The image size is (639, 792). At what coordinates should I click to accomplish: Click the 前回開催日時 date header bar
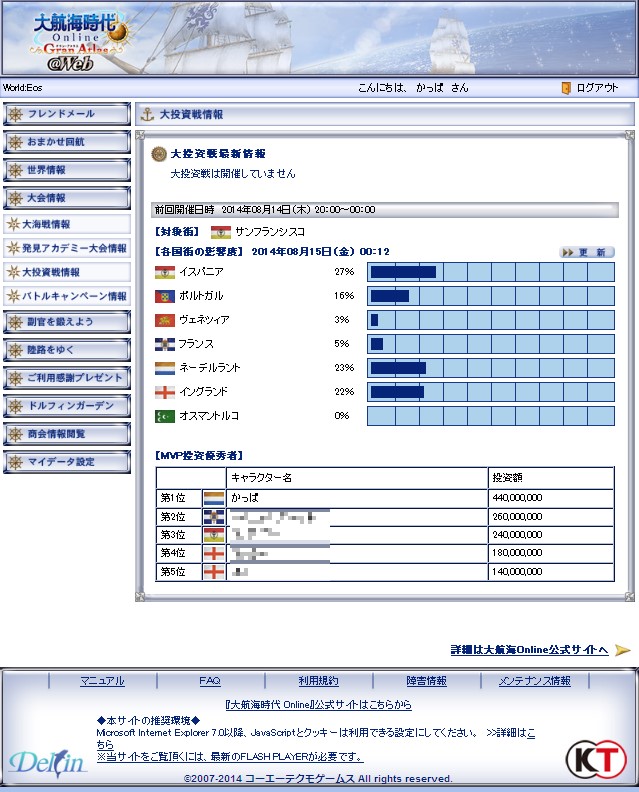385,210
